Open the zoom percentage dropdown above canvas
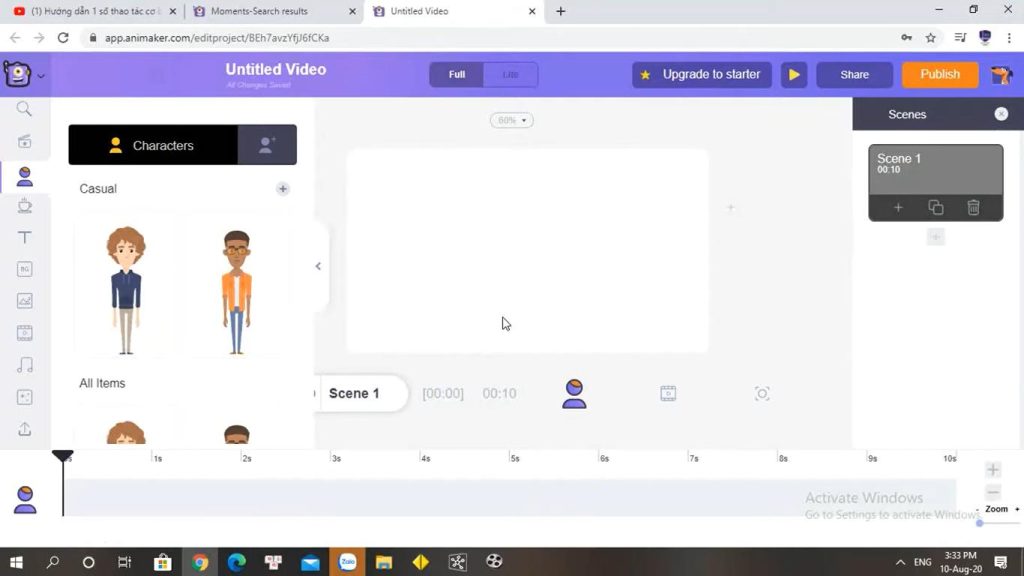The image size is (1024, 576). tap(511, 119)
